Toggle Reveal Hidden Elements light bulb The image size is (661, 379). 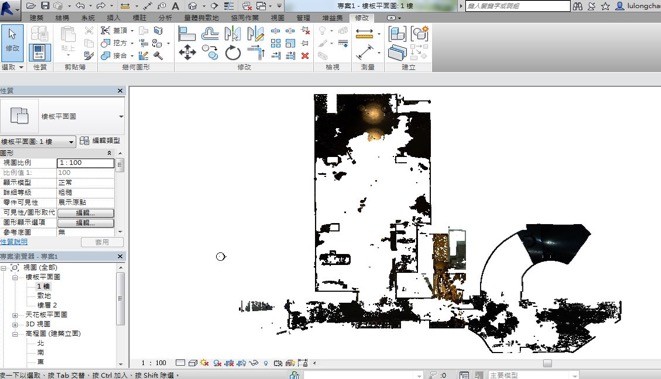(266, 363)
